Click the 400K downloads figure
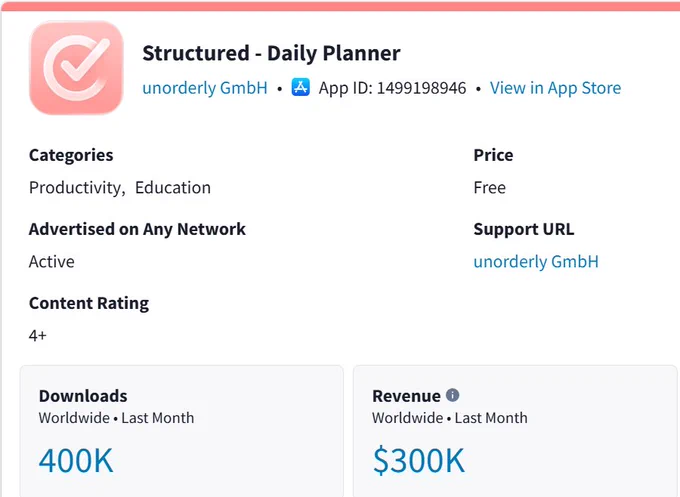 click(x=76, y=460)
